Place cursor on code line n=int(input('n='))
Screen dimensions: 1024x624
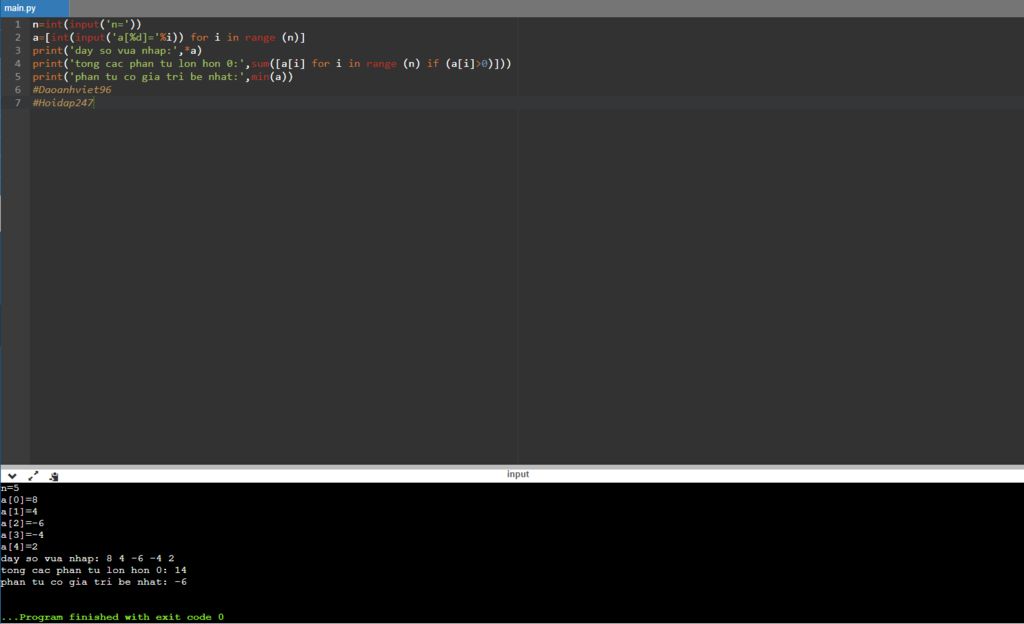coord(87,24)
